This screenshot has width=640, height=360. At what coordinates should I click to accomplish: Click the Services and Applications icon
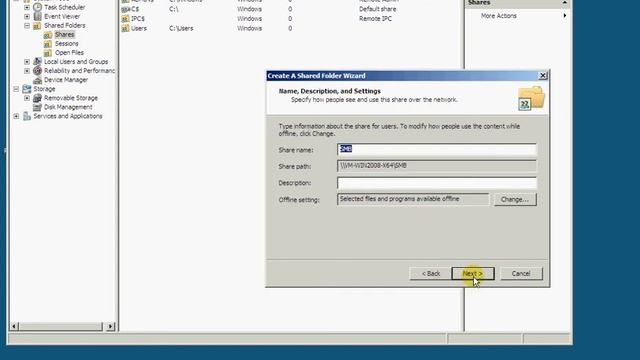(27, 116)
